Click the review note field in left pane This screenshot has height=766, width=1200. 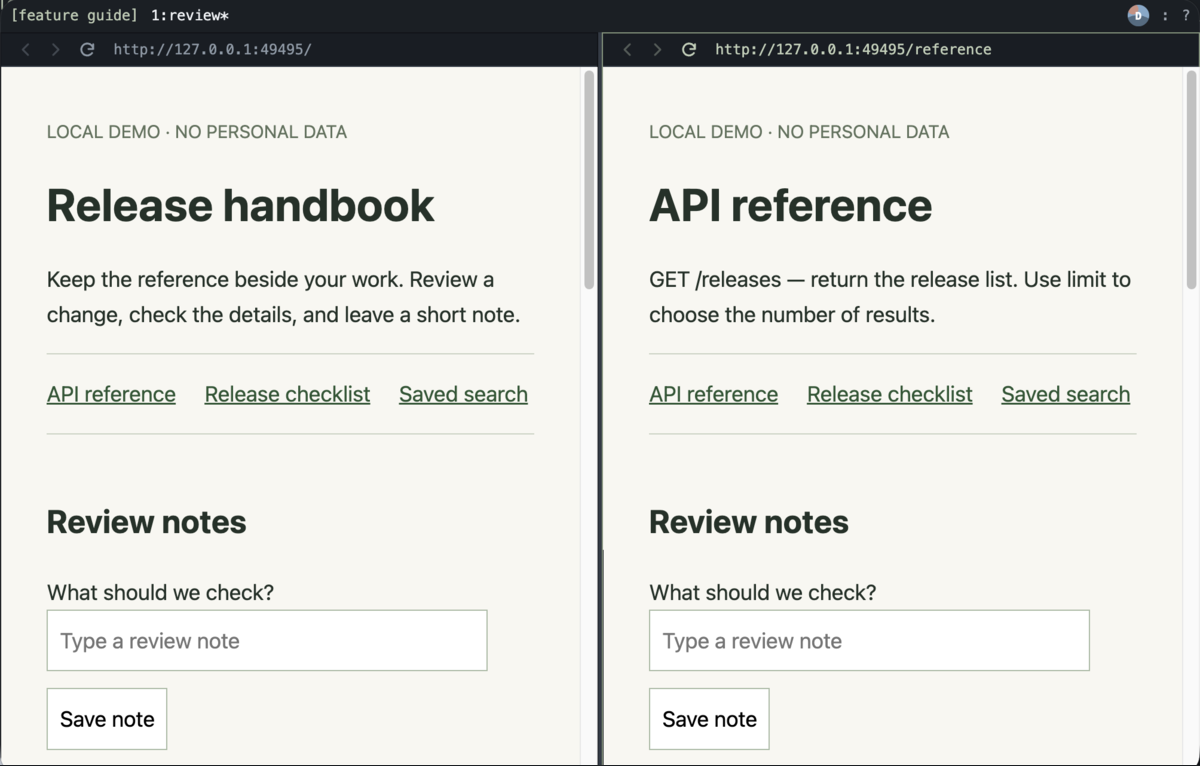267,640
